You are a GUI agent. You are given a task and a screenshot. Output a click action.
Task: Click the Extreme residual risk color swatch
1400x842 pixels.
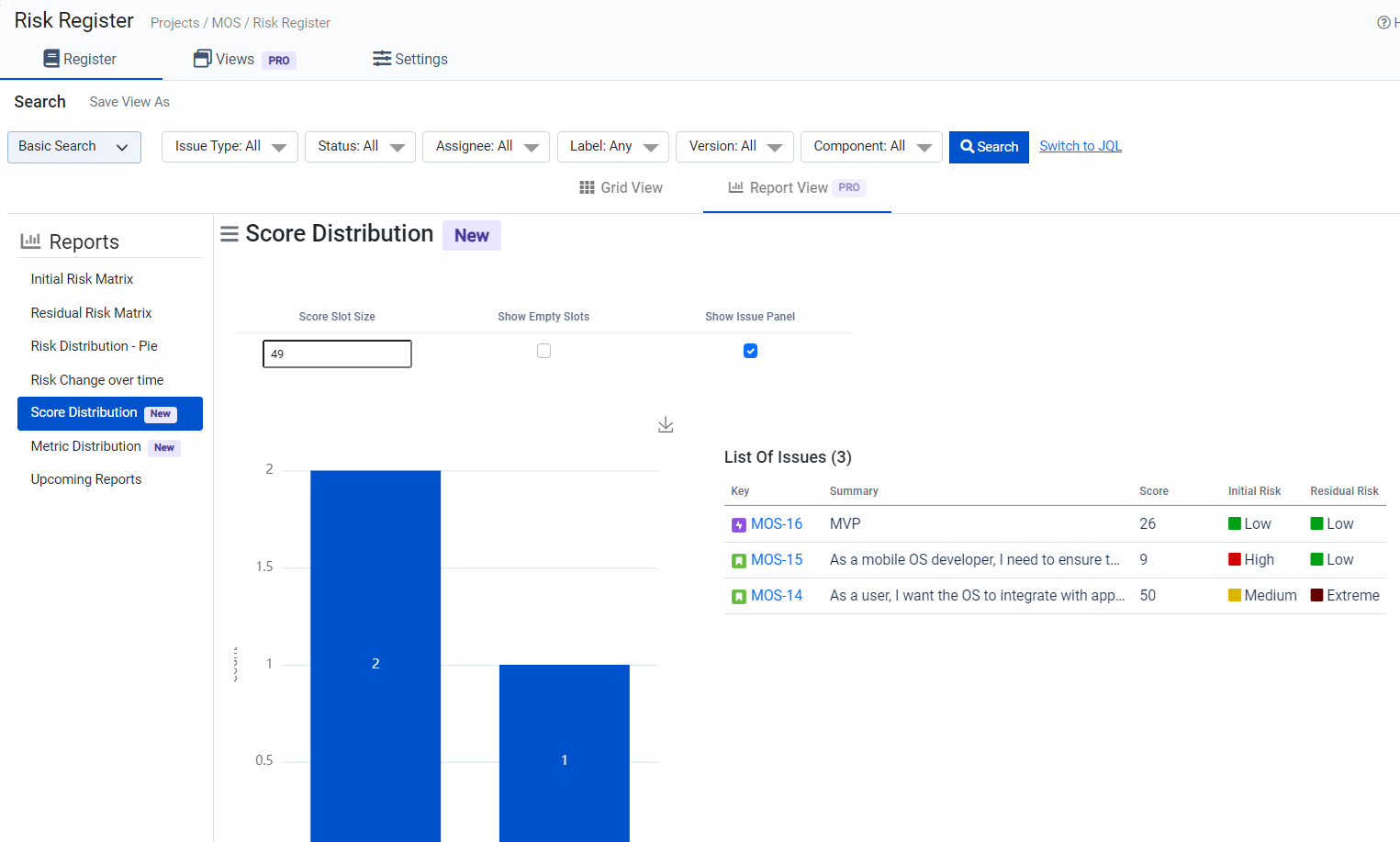1316,595
